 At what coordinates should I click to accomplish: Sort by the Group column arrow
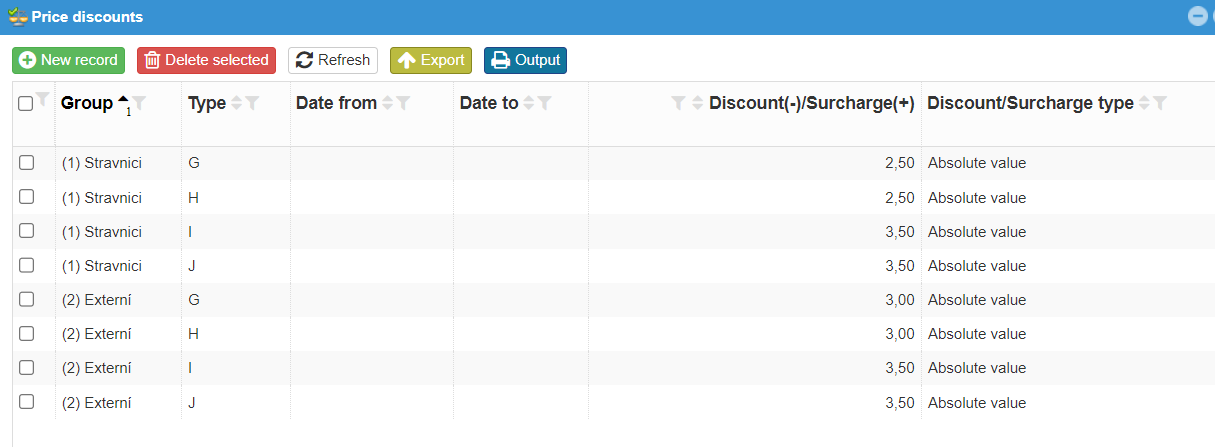(123, 101)
